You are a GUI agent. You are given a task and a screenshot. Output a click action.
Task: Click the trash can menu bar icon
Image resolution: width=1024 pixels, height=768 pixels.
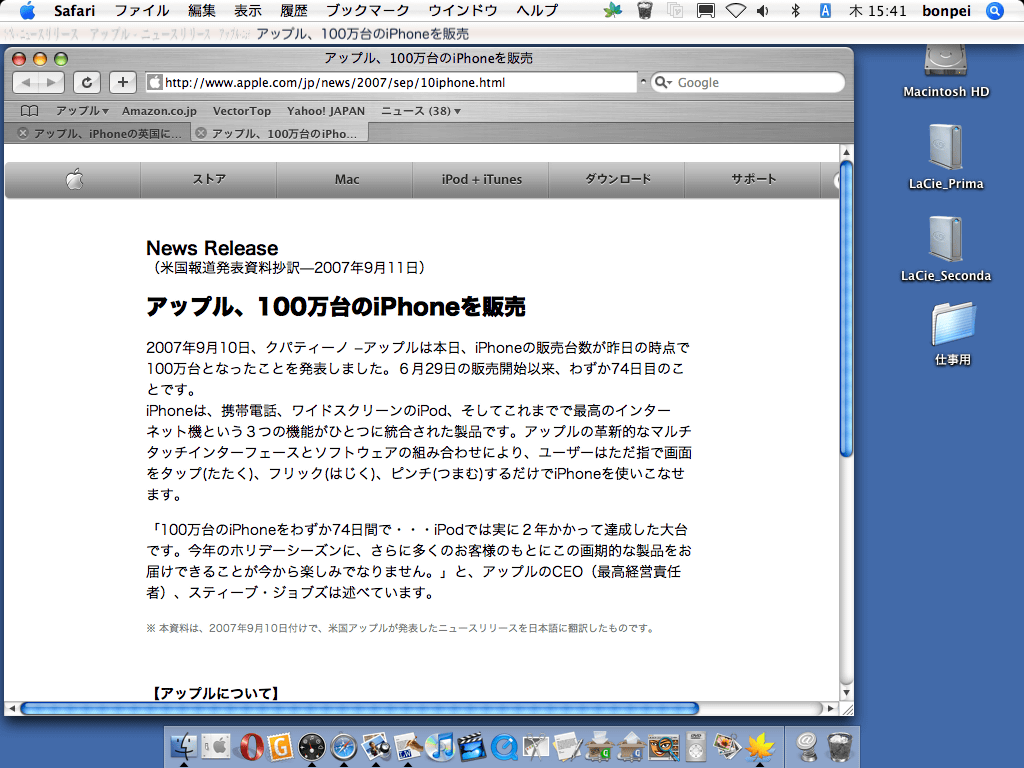tap(644, 10)
